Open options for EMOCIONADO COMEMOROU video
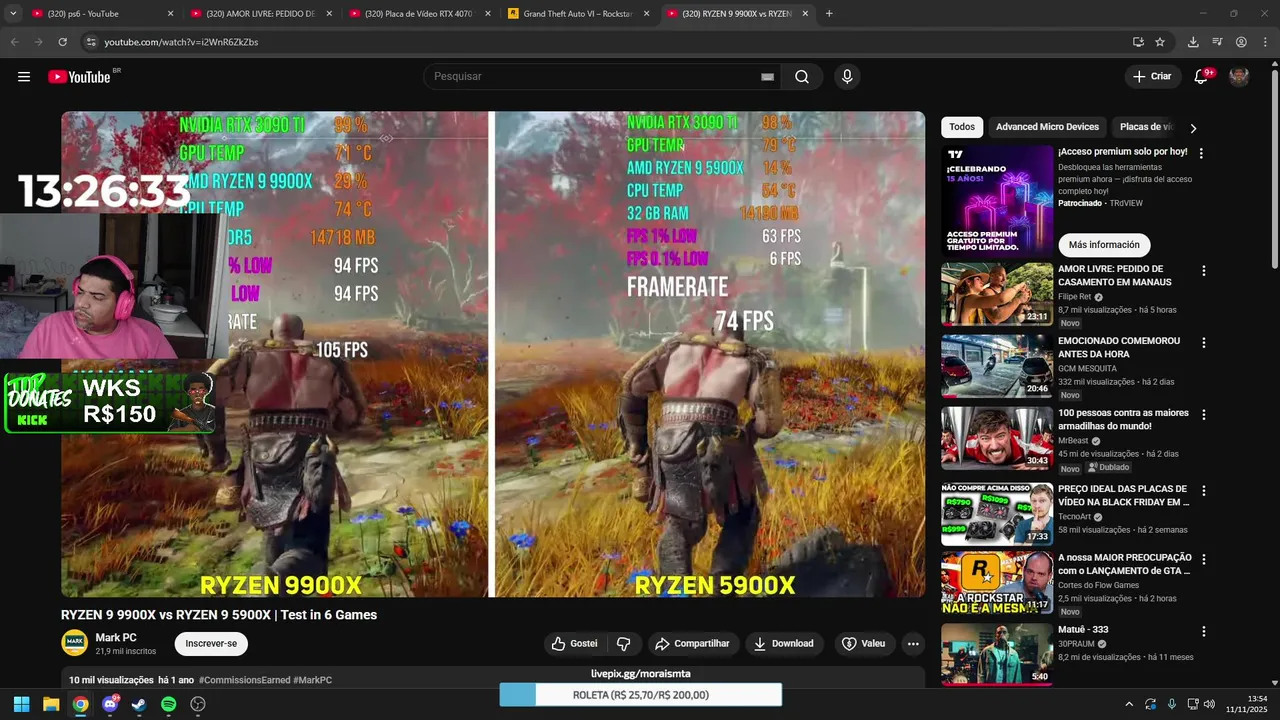The width and height of the screenshot is (1280, 720). coord(1203,343)
